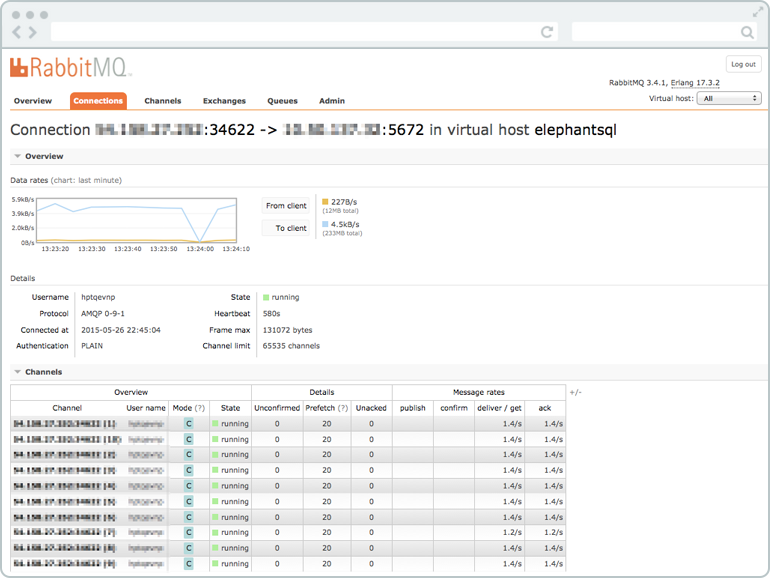This screenshot has width=770, height=578.
Task: Click the timestamp 2015-05-26 22:45:04
Action: click(121, 330)
